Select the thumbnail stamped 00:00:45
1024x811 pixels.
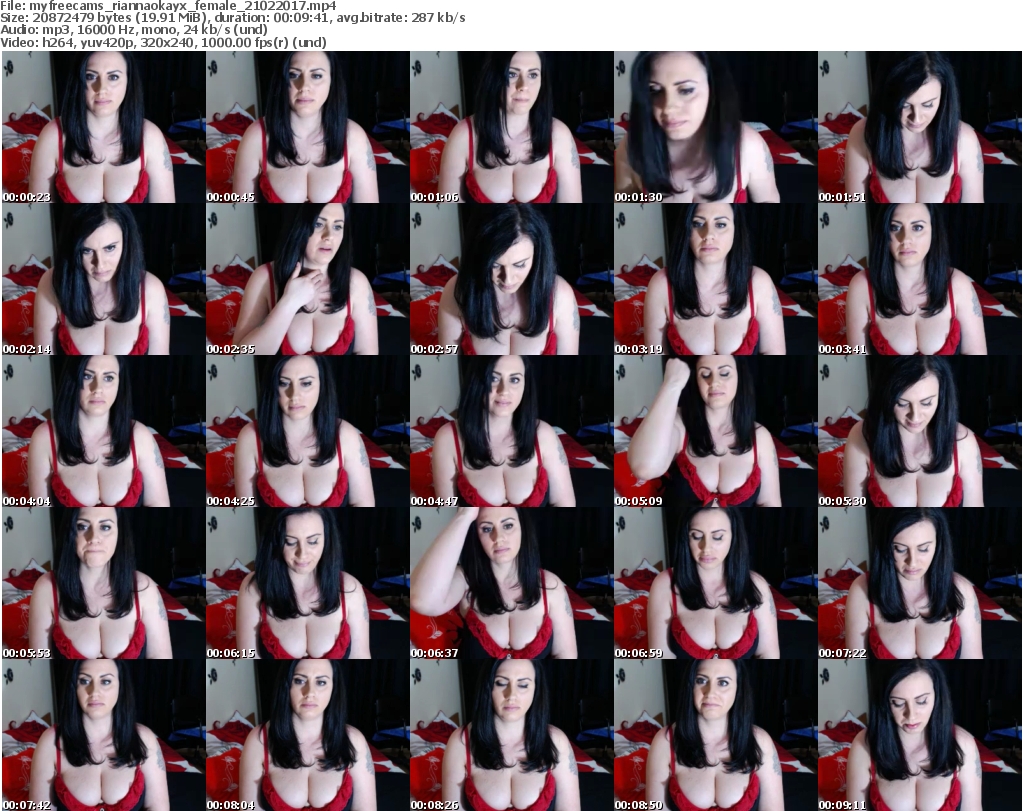click(x=308, y=127)
